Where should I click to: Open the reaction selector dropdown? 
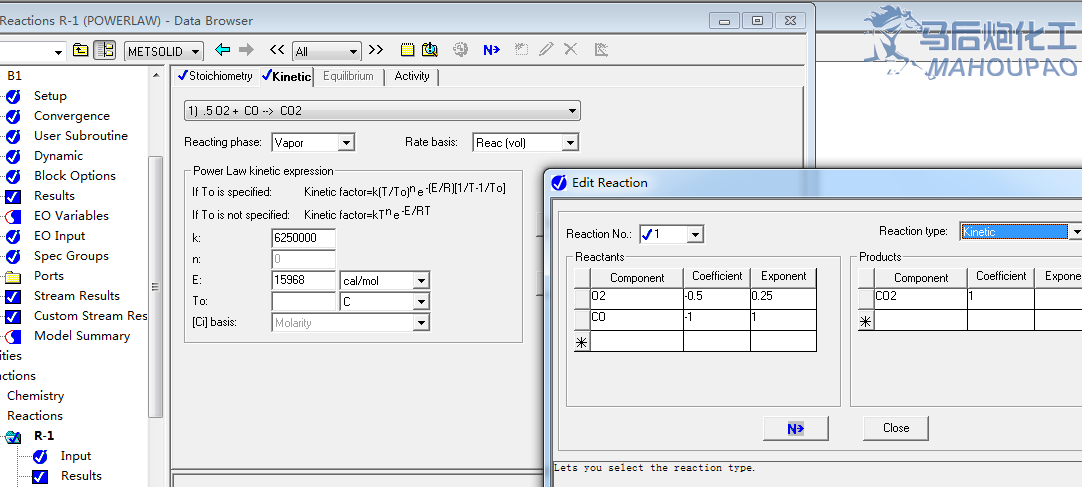tap(572, 110)
